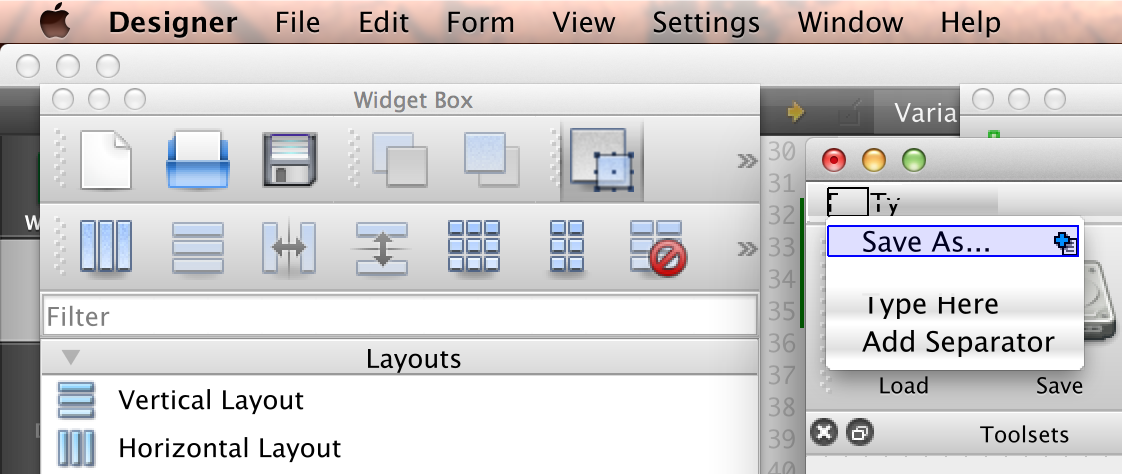Open the Form menu in menu bar
Screen dimensions: 1122x474
click(x=480, y=21)
